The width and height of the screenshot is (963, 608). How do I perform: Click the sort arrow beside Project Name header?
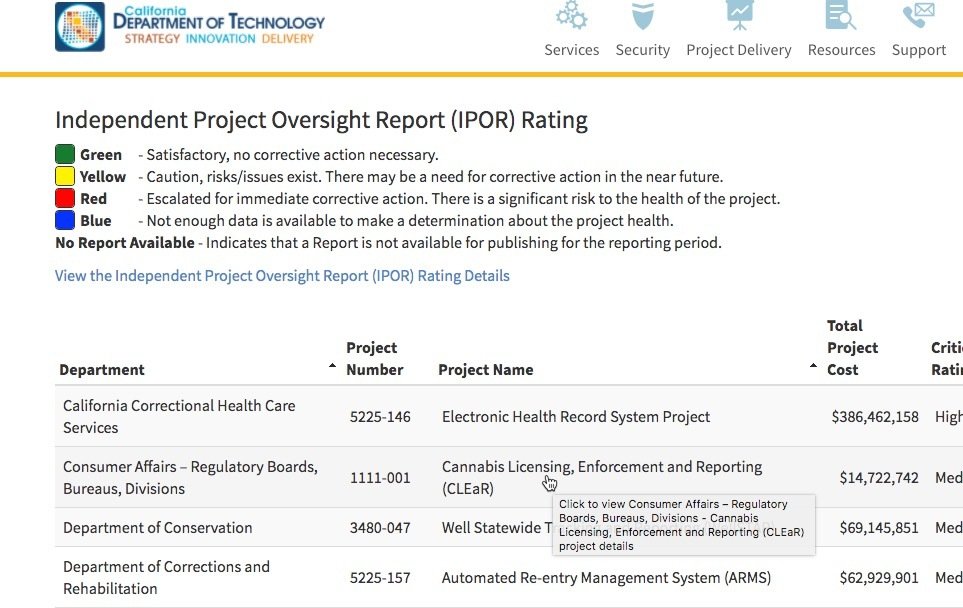[x=813, y=365]
